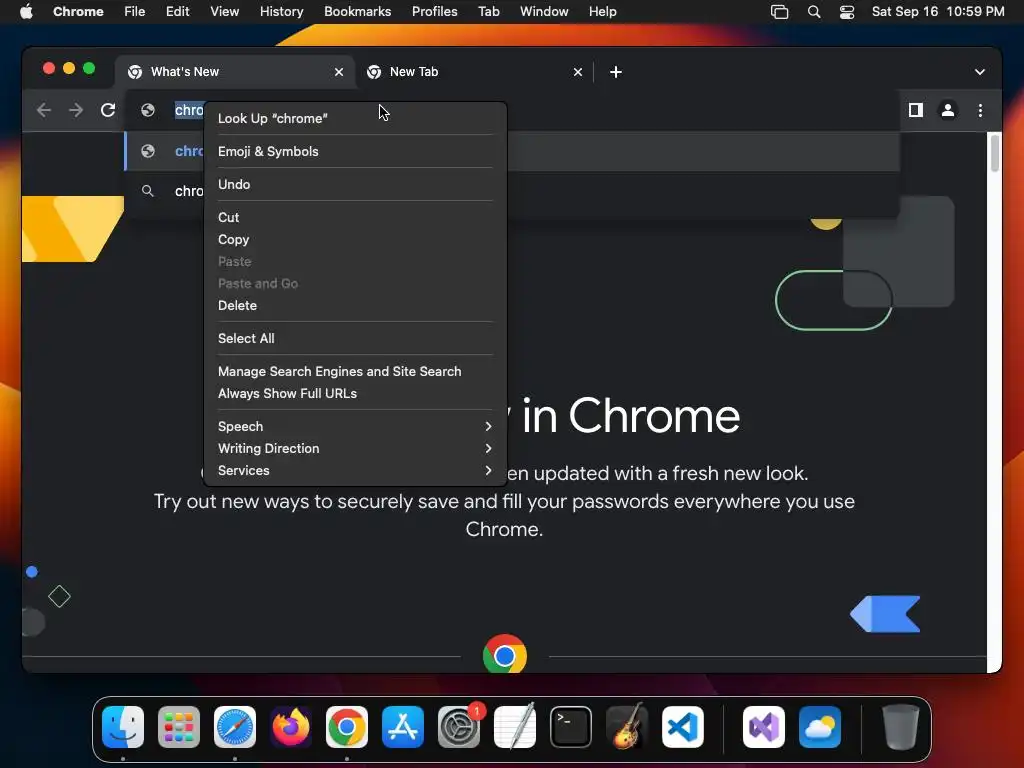Close the New Tab tab
This screenshot has width=1024, height=768.
tap(578, 72)
